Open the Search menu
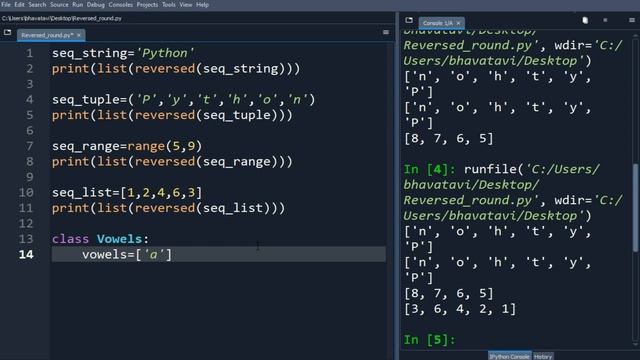Image resolution: width=640 pixels, height=360 pixels. click(37, 5)
